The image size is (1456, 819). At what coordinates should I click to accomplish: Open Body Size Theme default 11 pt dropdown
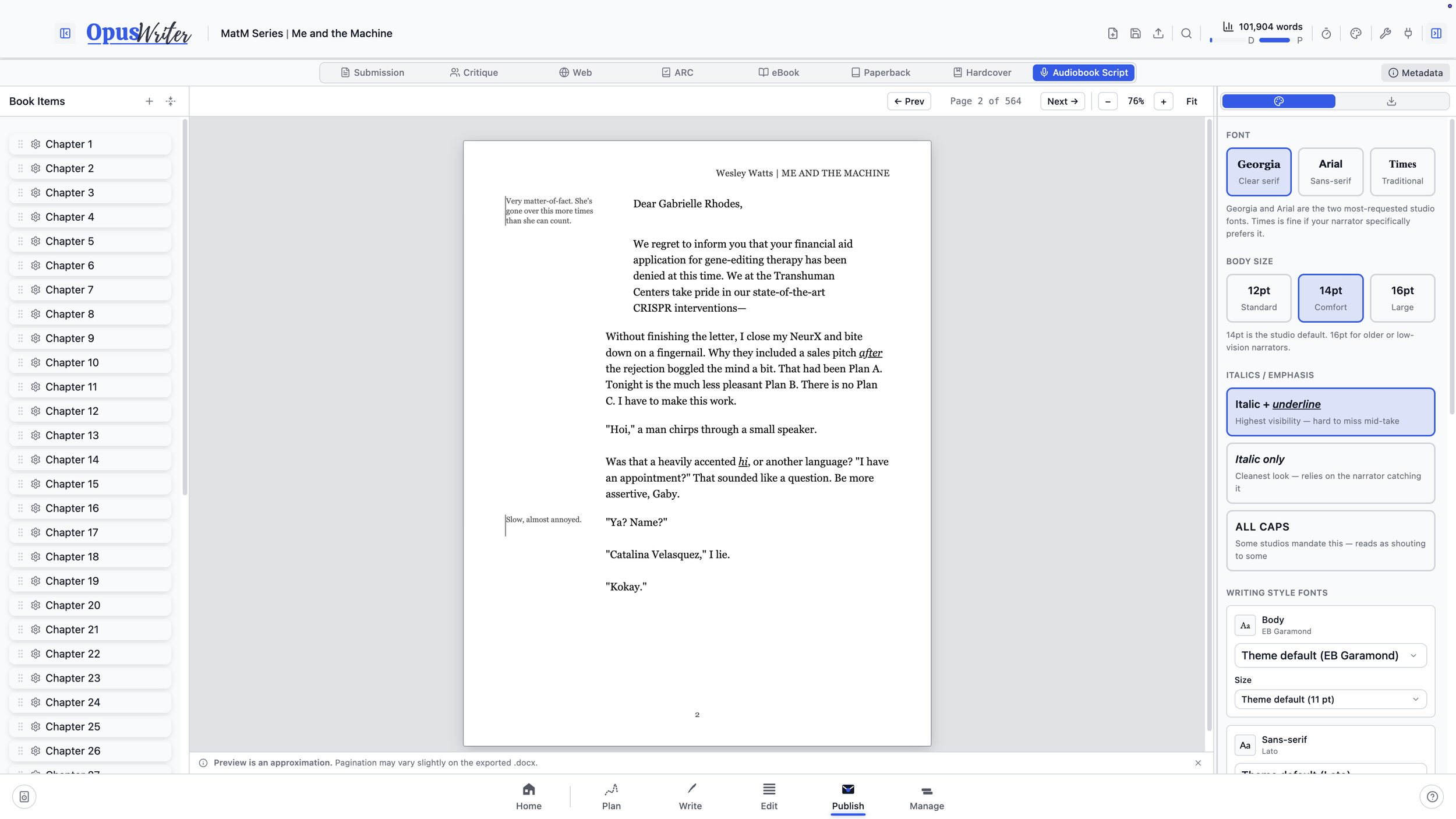[1330, 699]
